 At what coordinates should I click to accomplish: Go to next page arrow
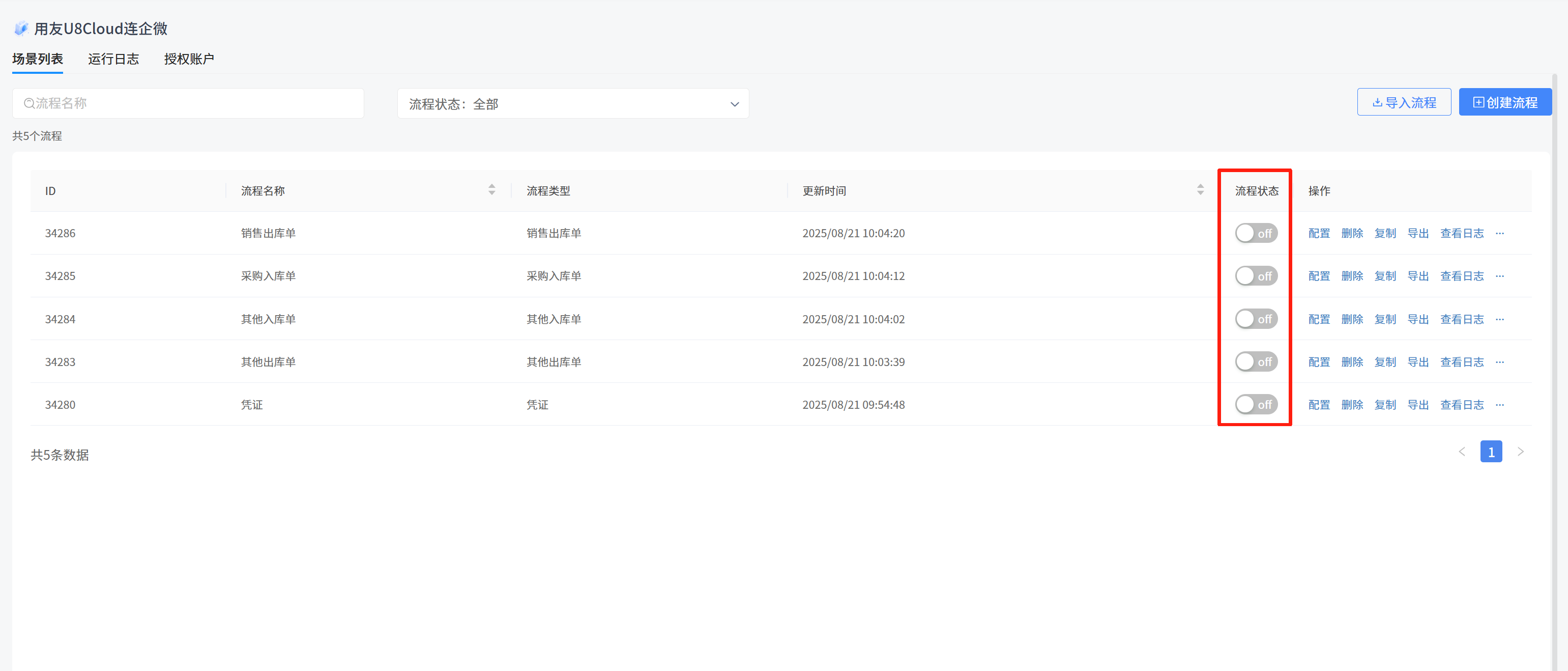(1521, 452)
